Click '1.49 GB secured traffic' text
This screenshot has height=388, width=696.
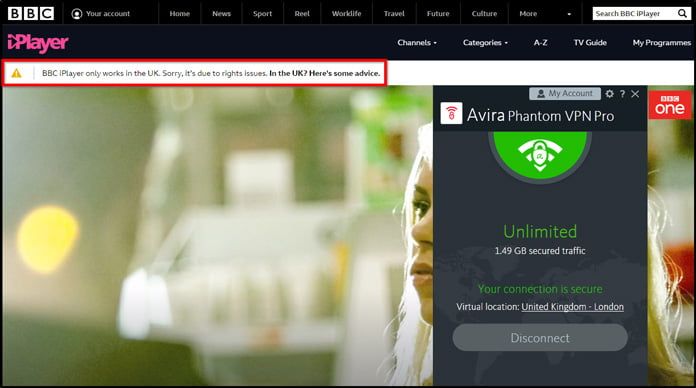point(540,251)
